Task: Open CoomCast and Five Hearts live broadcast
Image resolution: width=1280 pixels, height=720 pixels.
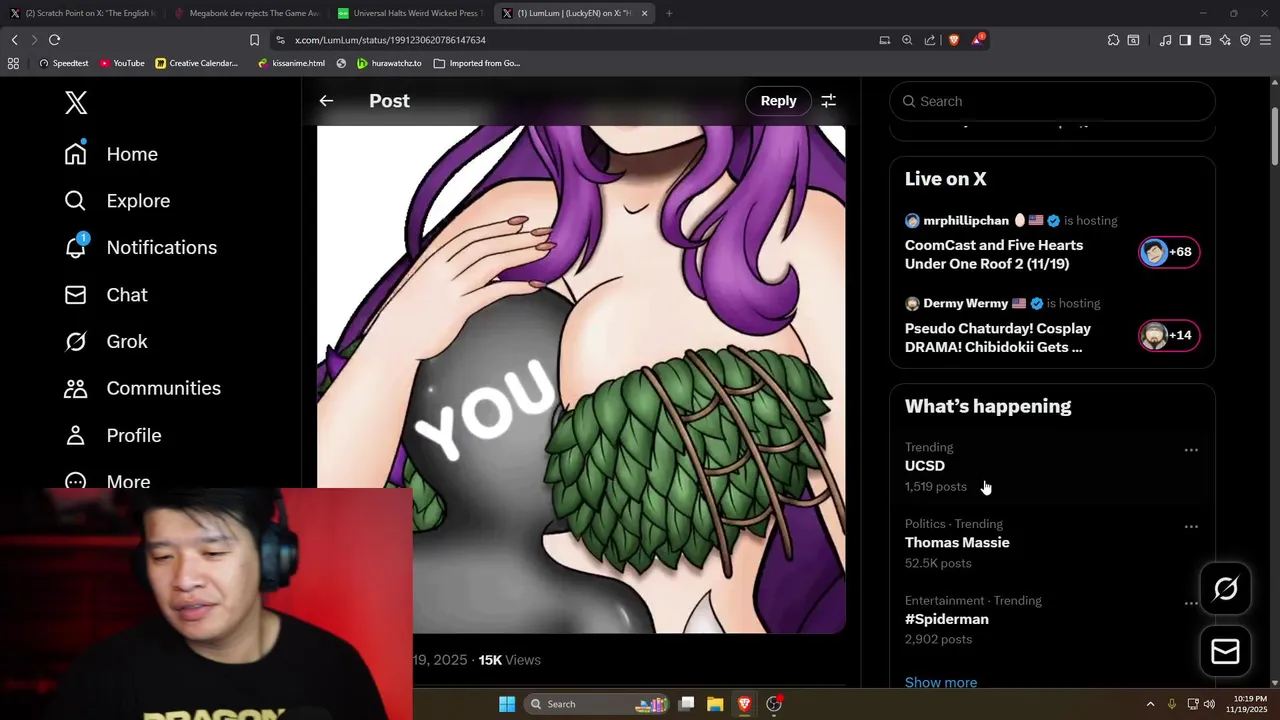Action: coord(994,254)
